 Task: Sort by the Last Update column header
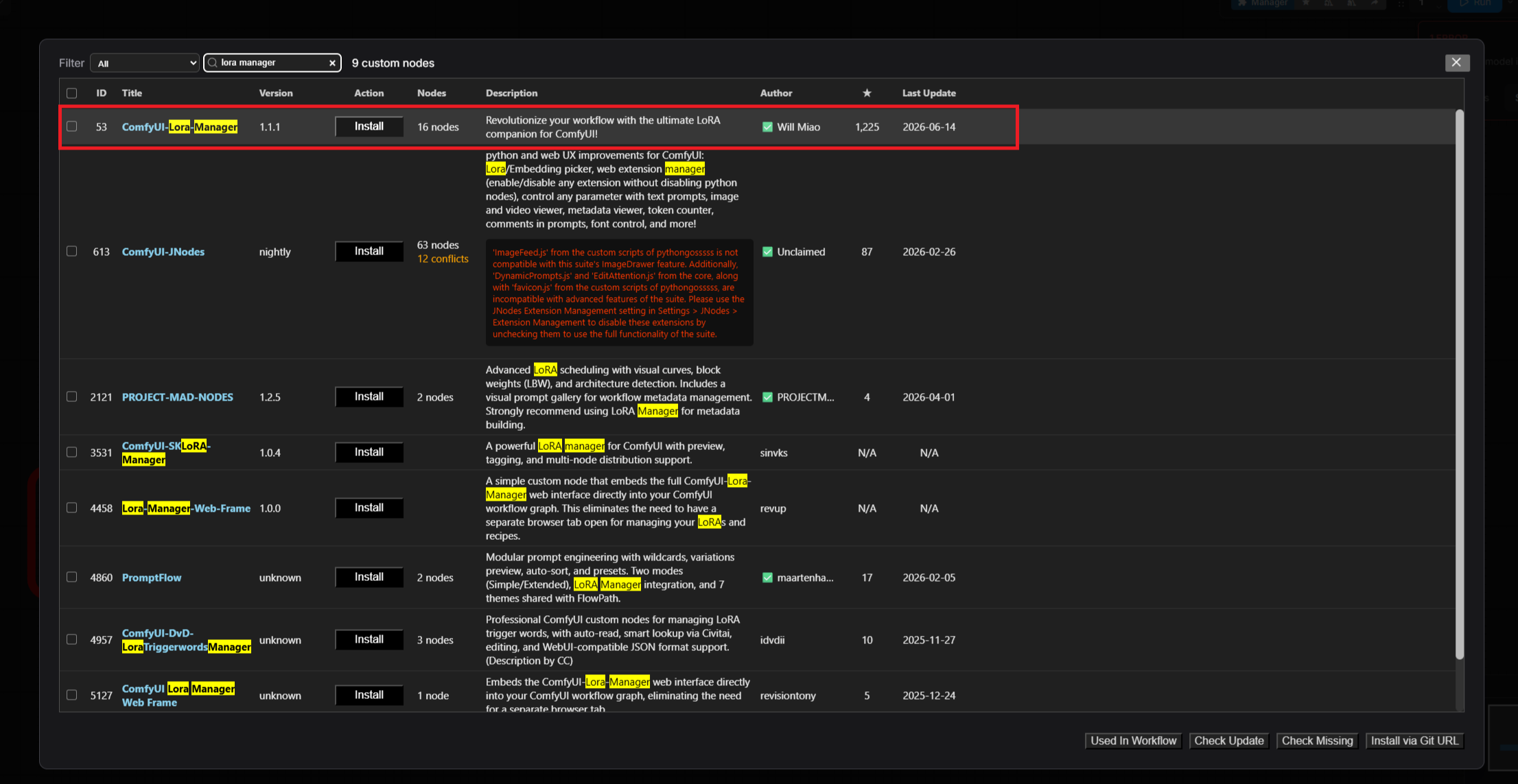[929, 93]
